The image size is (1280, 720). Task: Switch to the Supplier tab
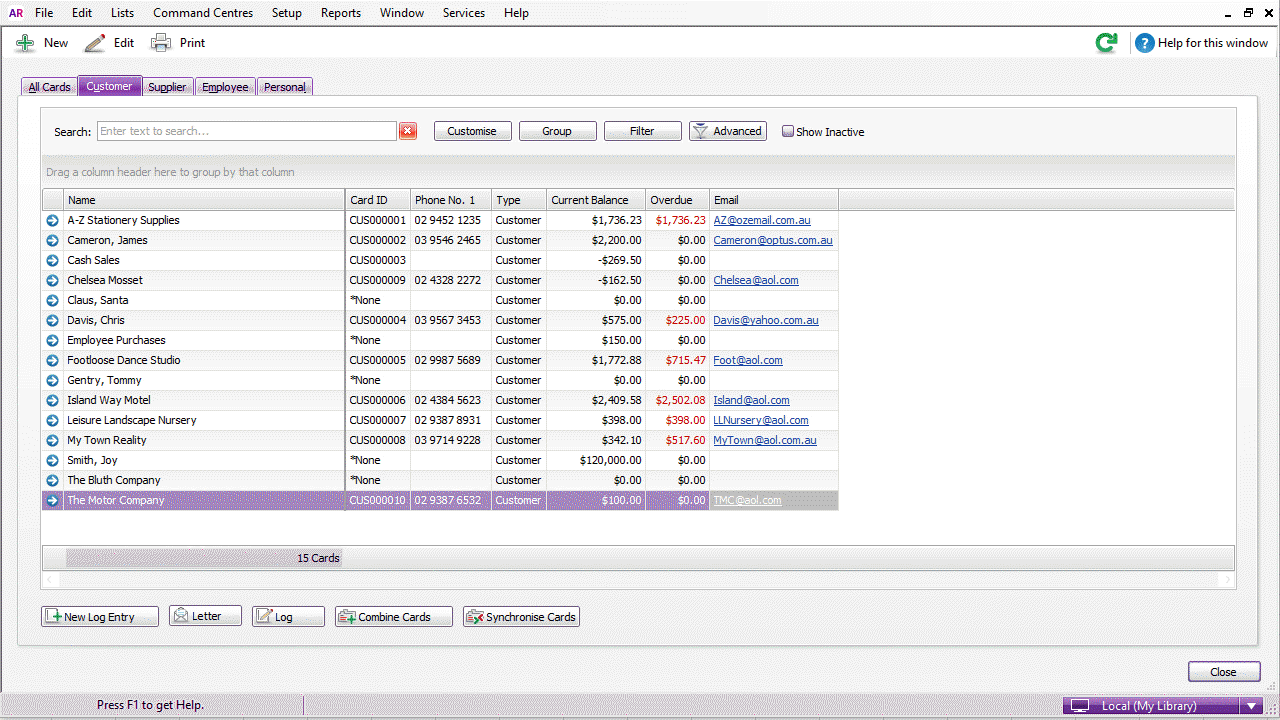tap(167, 87)
